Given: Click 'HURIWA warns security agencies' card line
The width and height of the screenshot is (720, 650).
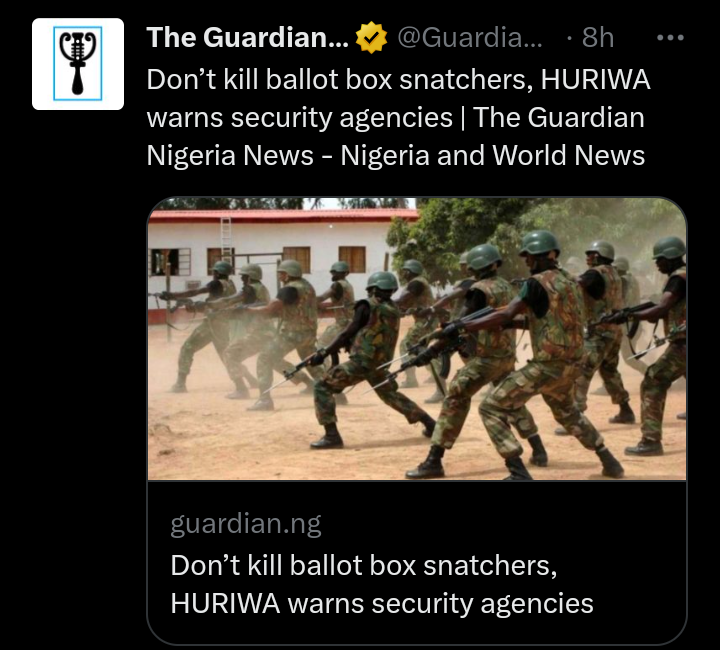Looking at the screenshot, I should tap(382, 603).
